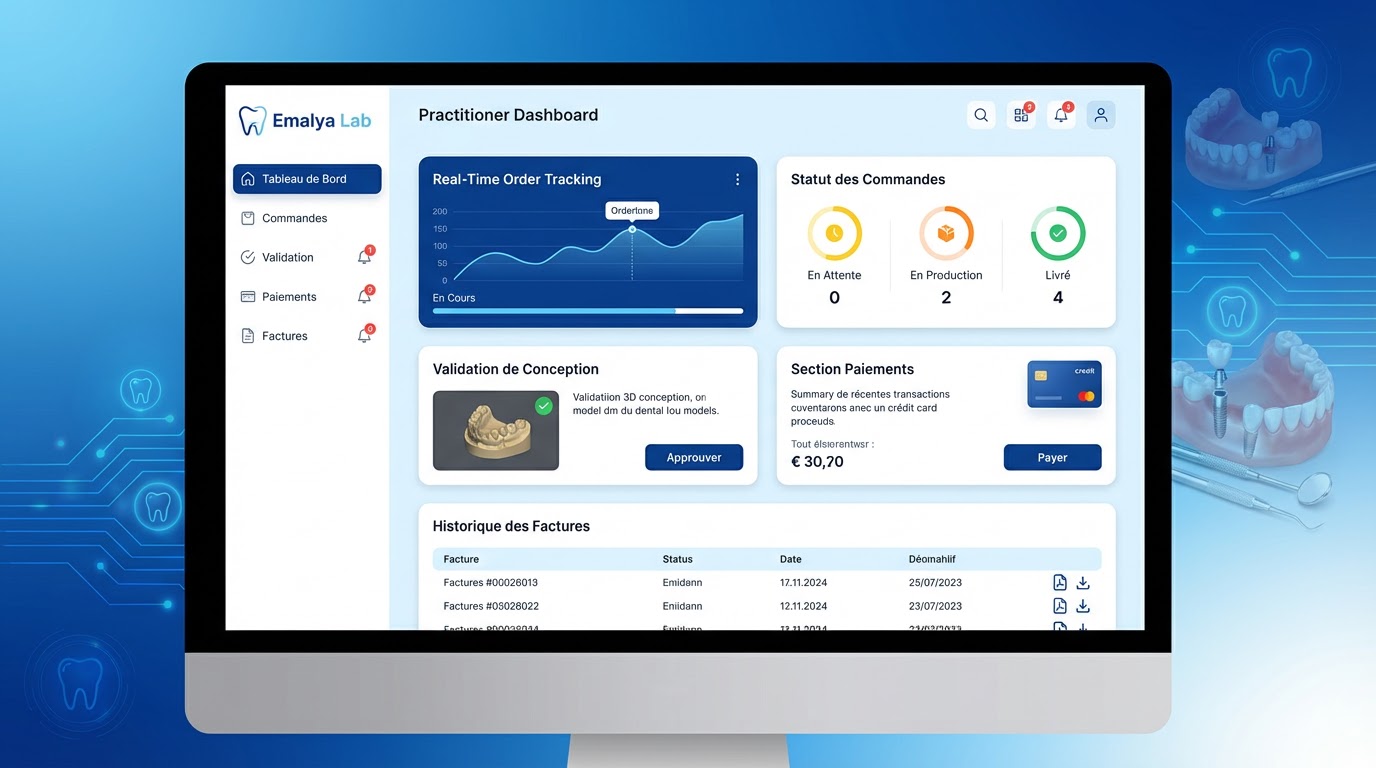Click the search magnifier icon in header

[981, 116]
